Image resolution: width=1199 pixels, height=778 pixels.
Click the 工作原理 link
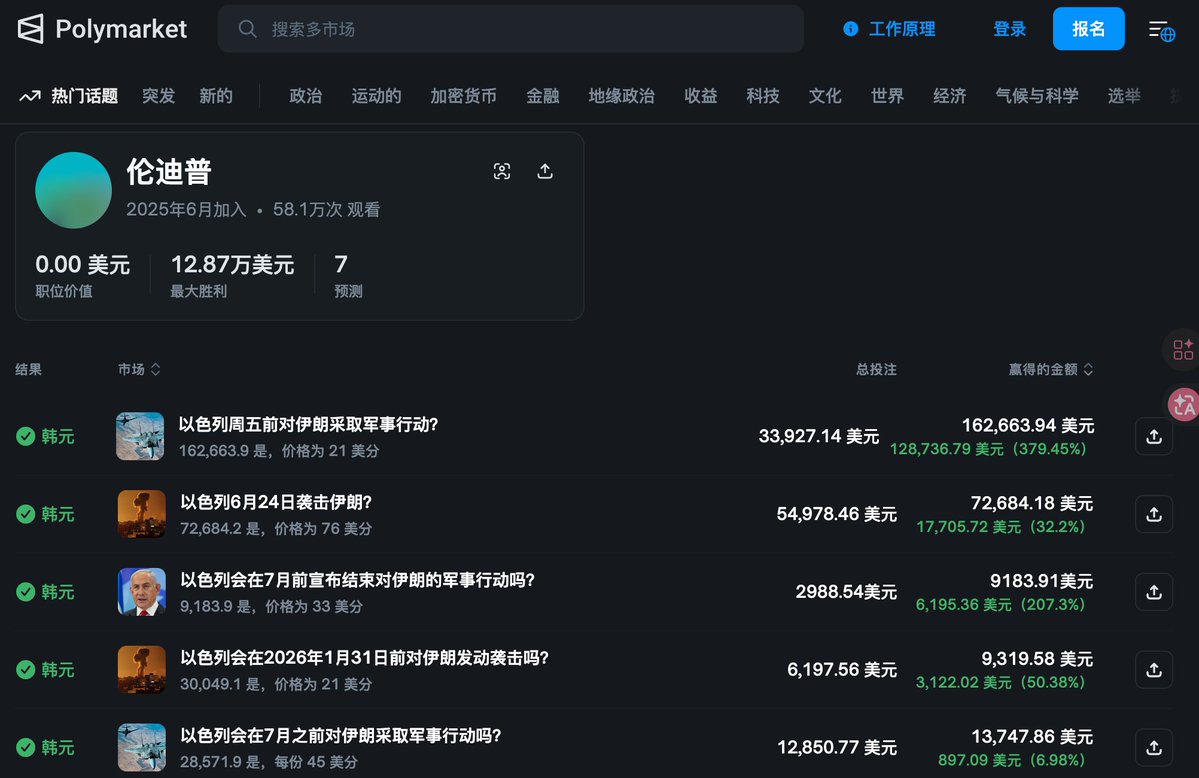pos(902,29)
